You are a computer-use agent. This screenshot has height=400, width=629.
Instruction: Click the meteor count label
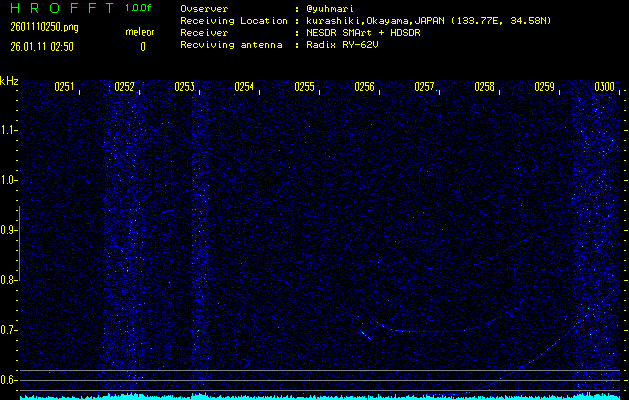click(x=140, y=32)
